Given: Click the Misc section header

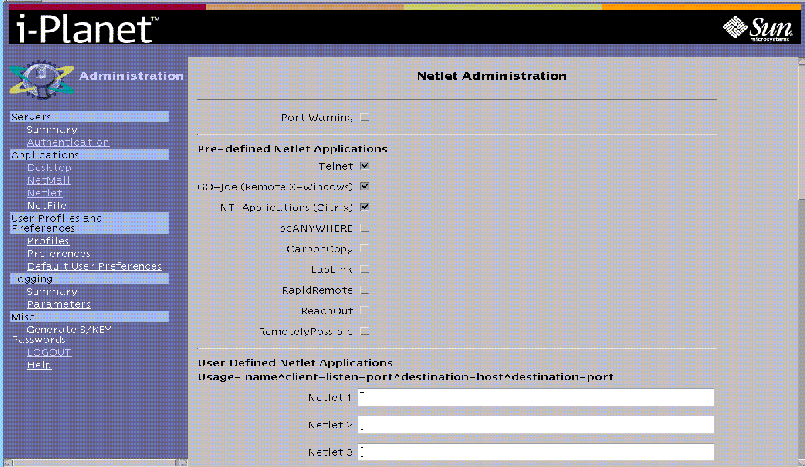Looking at the screenshot, I should click(x=89, y=317).
